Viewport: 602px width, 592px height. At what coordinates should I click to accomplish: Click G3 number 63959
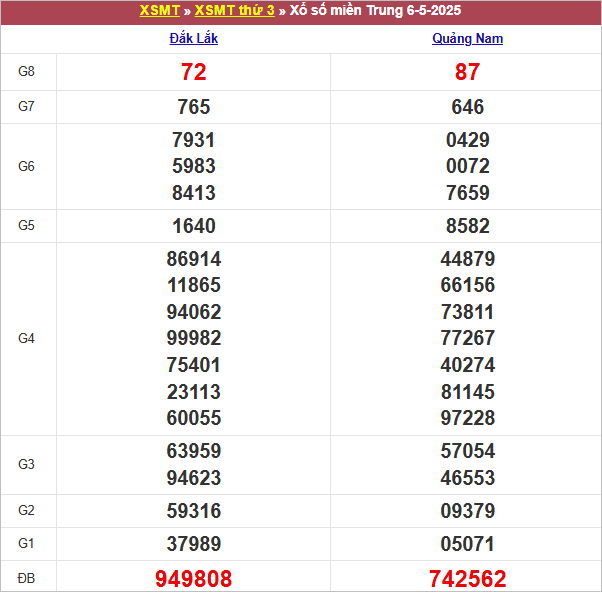(194, 451)
